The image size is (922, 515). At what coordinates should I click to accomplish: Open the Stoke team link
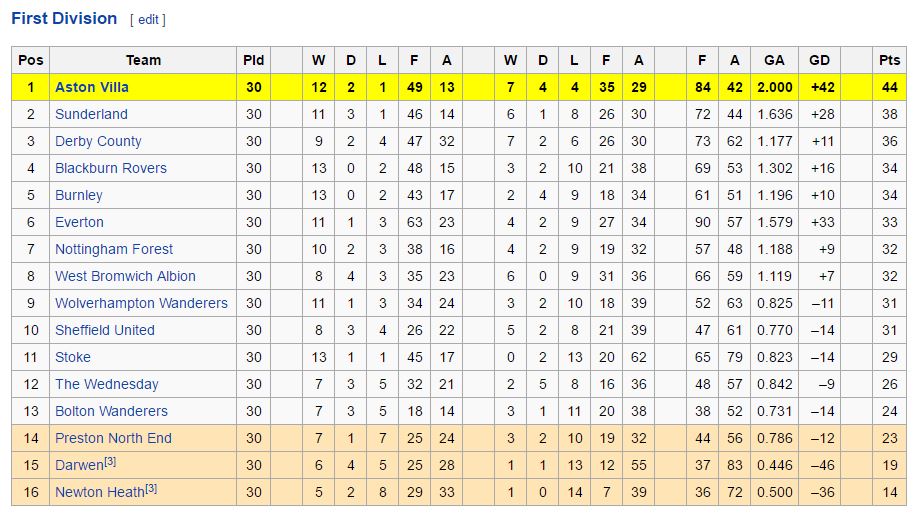[73, 357]
